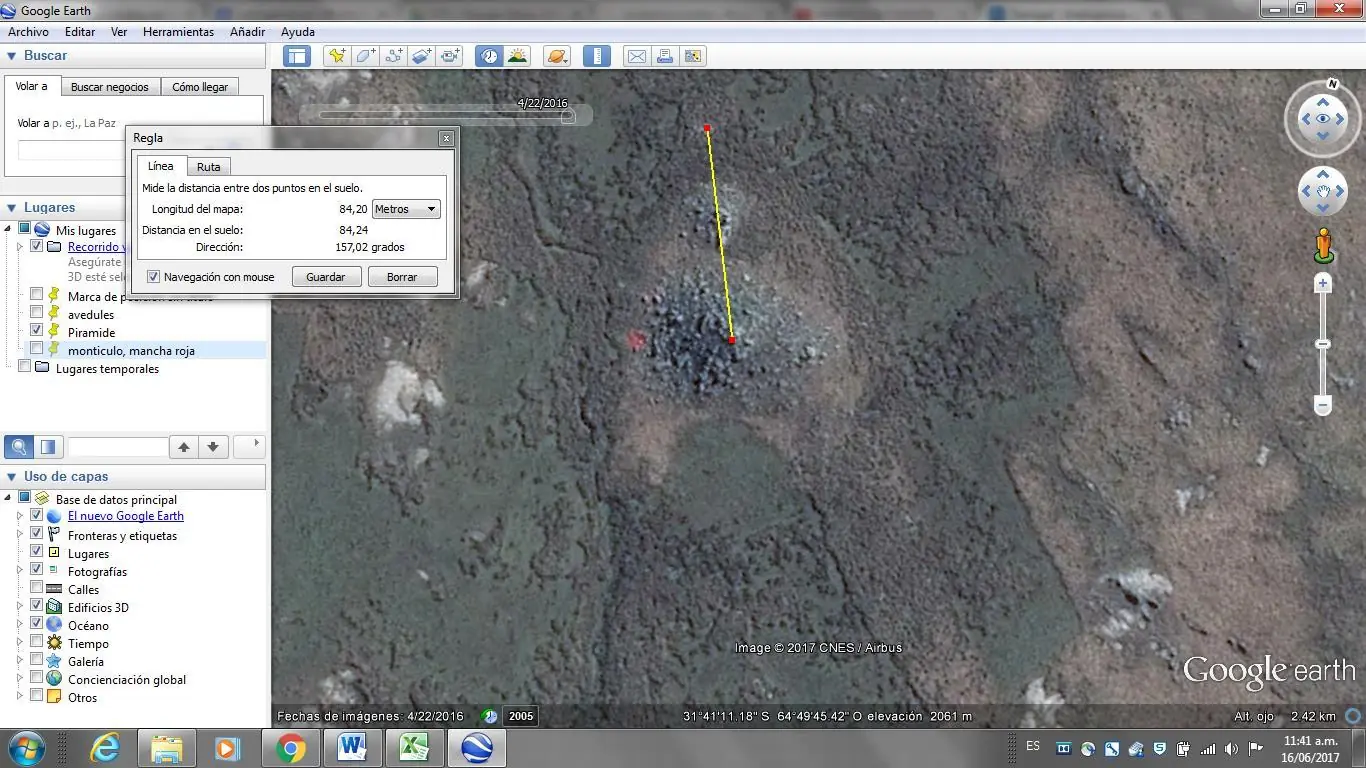This screenshot has height=768, width=1366.
Task: Add a placemark with the pushpin tool
Action: [337, 56]
